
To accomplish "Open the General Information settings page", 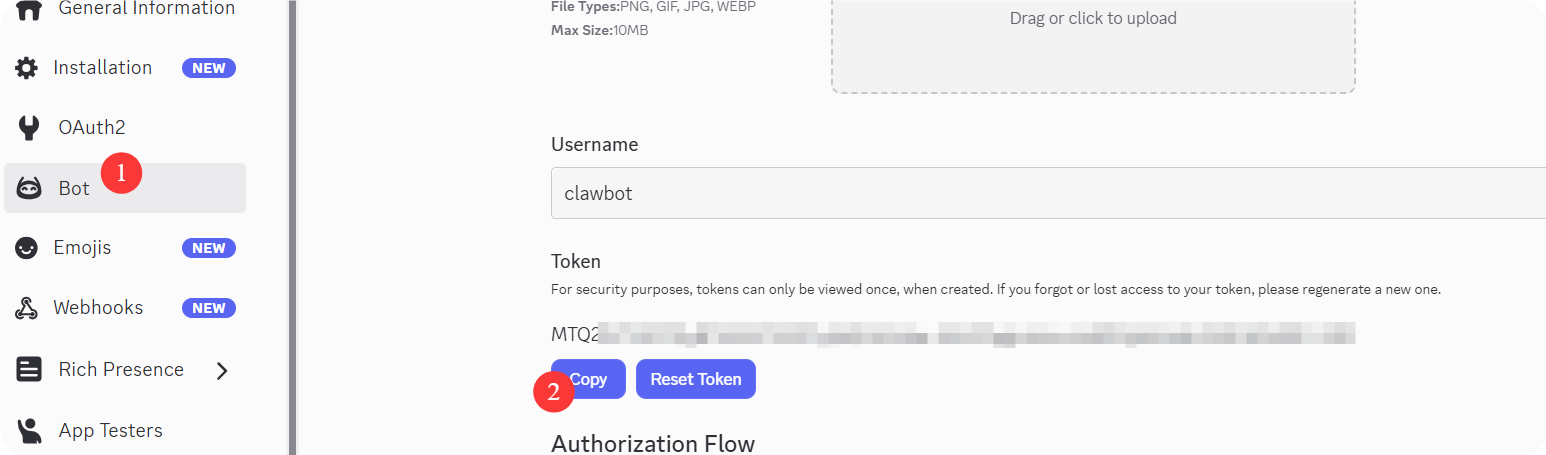I will (146, 9).
